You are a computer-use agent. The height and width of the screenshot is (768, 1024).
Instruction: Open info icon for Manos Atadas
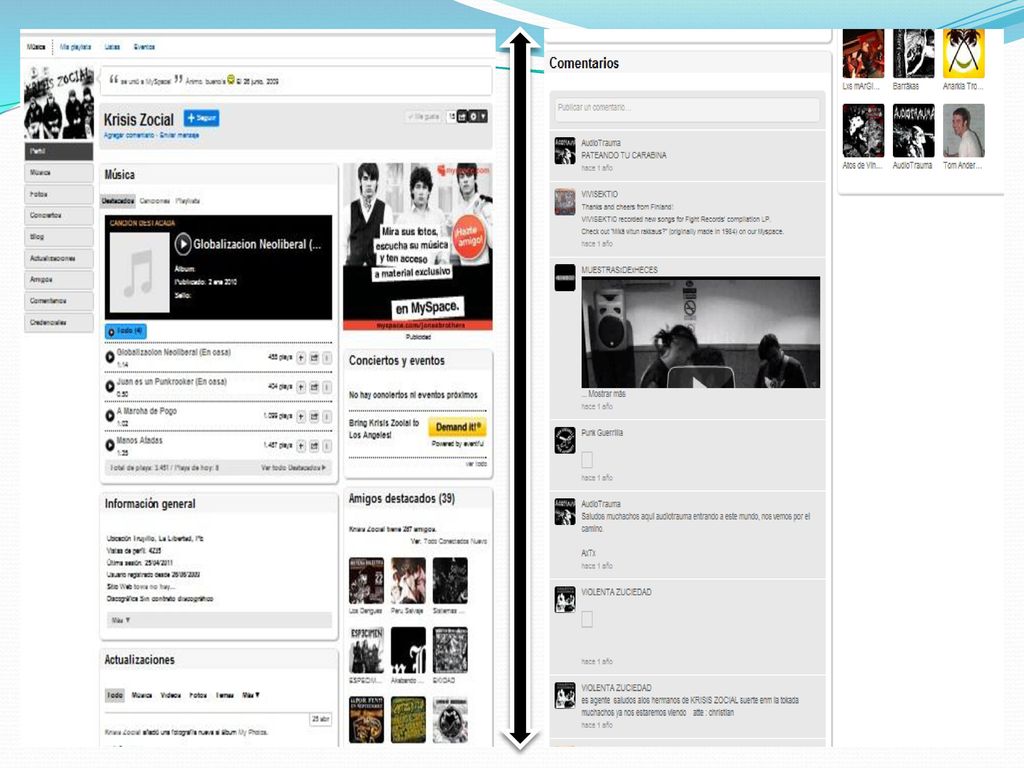(327, 446)
